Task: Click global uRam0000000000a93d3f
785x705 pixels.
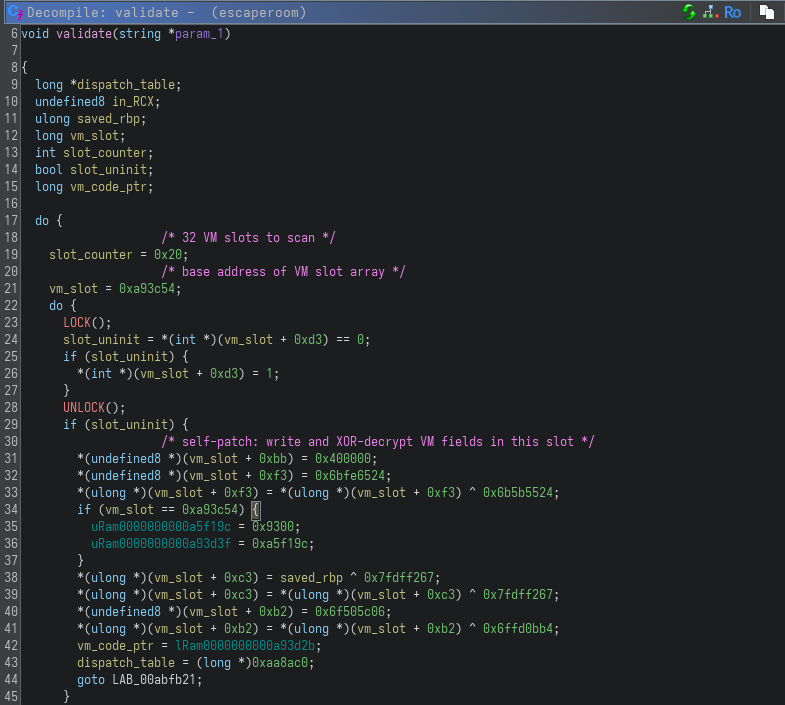Action: point(161,544)
